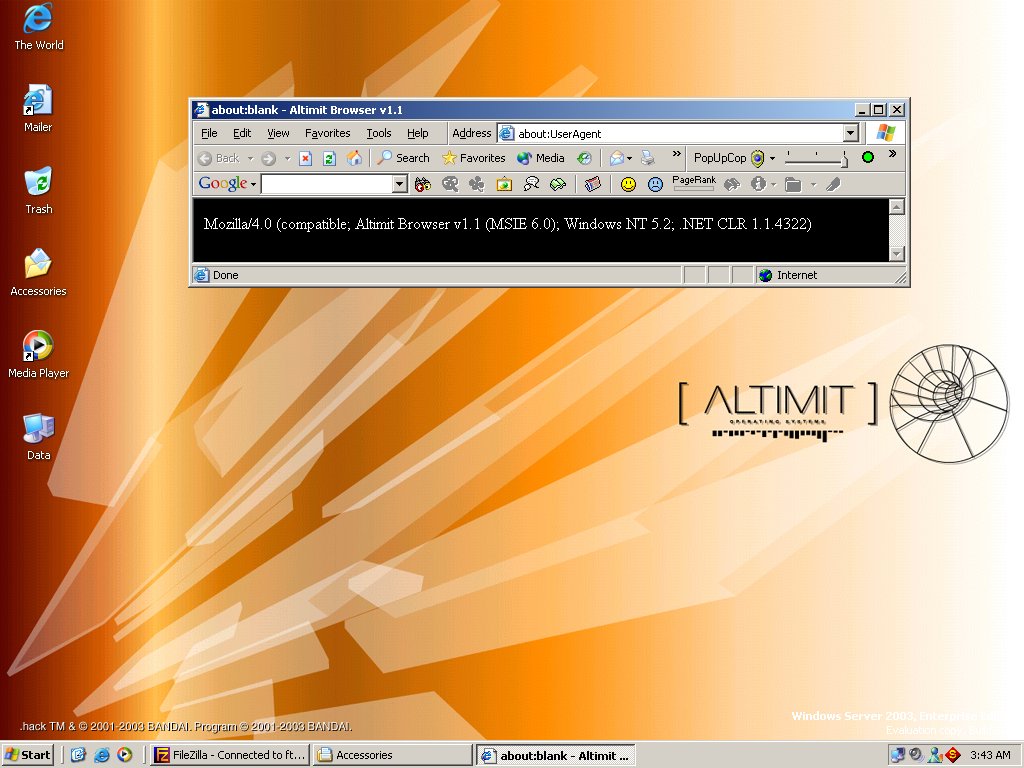
Task: Click the Refresh page icon
Action: [329, 158]
